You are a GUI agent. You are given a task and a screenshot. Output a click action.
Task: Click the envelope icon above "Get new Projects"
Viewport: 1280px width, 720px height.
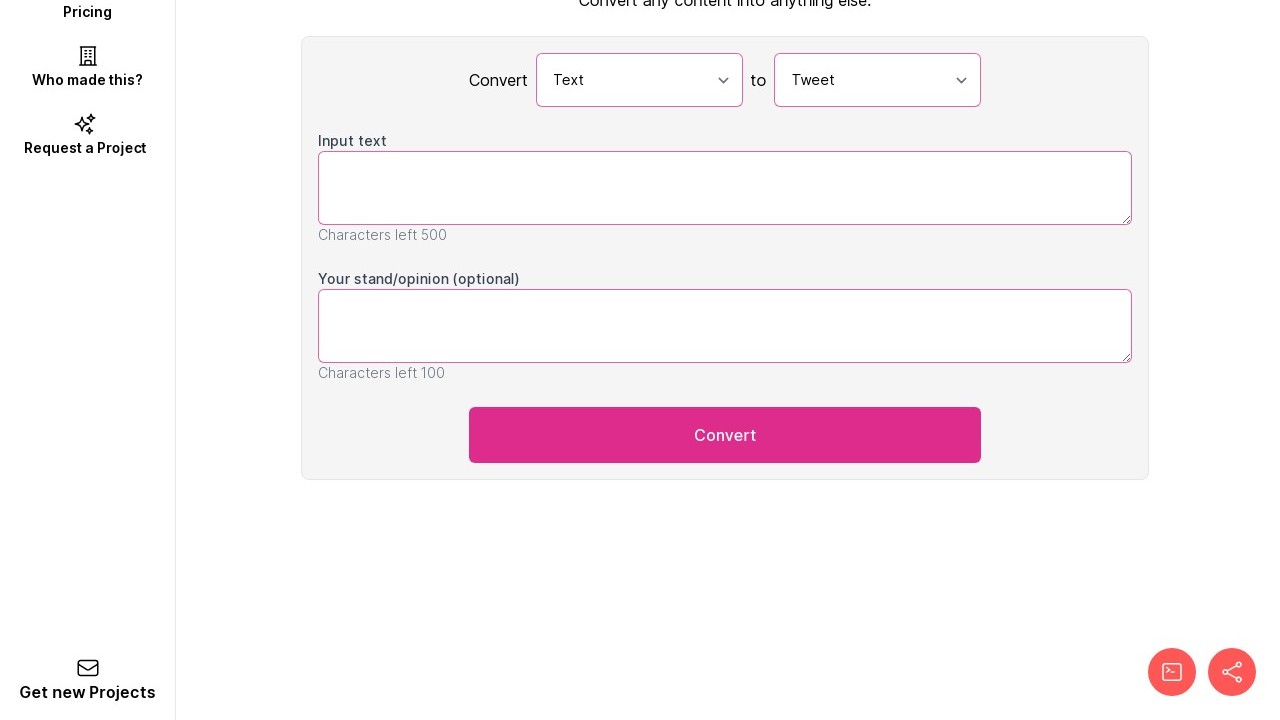coord(88,668)
